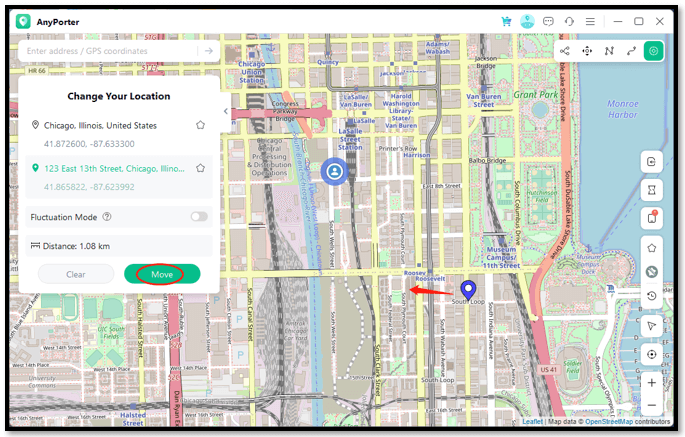Viewport: 685px width, 437px height.
Task: Open the shopping cart icon
Action: [x=506, y=21]
